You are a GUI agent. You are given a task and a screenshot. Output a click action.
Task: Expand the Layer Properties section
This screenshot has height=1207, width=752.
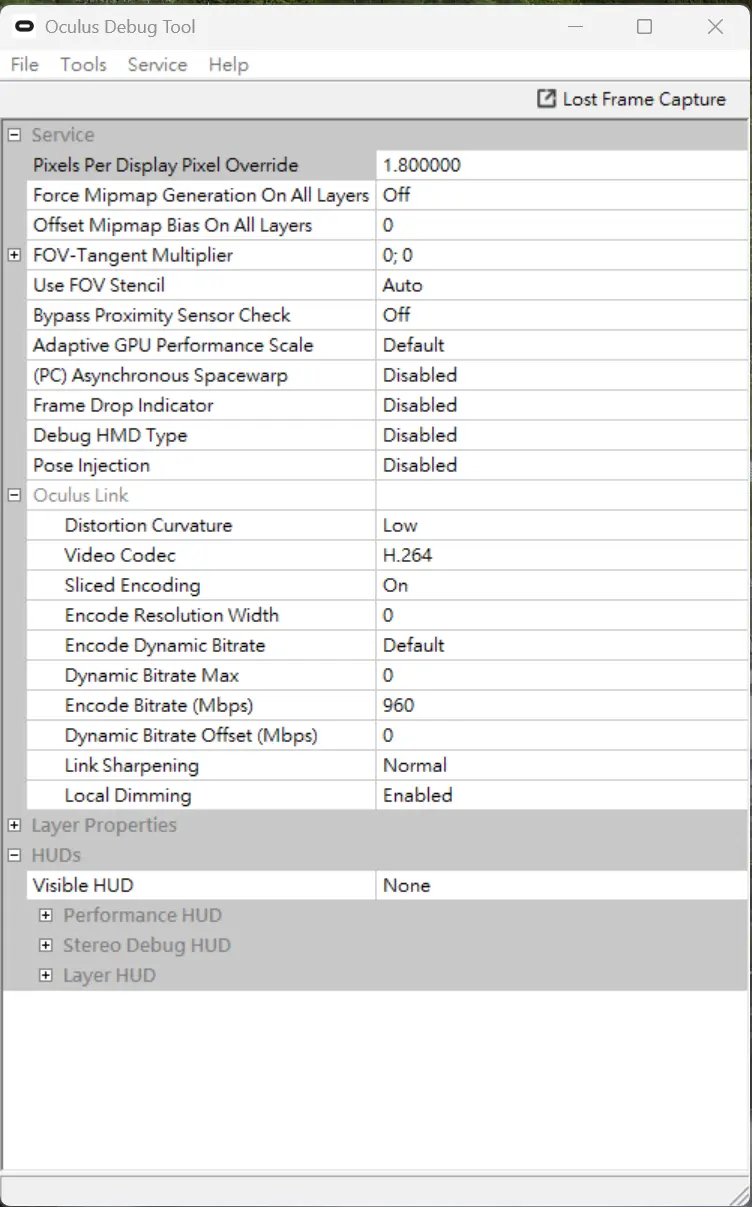tap(14, 825)
